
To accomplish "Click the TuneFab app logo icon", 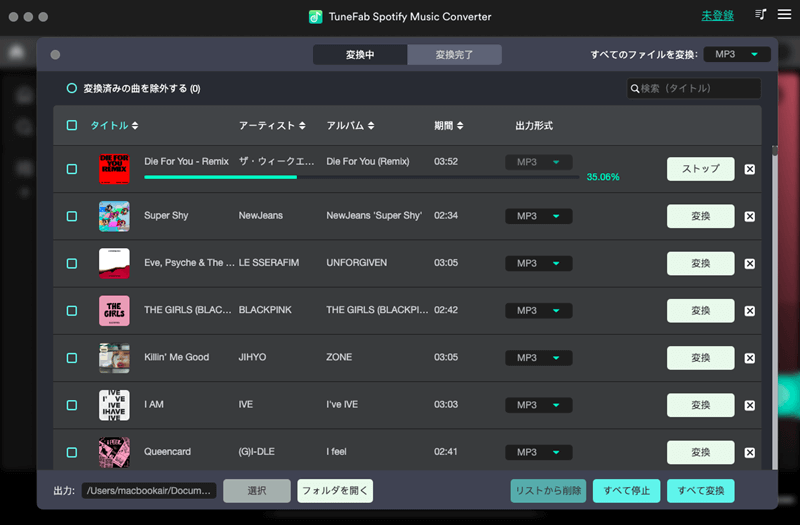I will [x=315, y=17].
